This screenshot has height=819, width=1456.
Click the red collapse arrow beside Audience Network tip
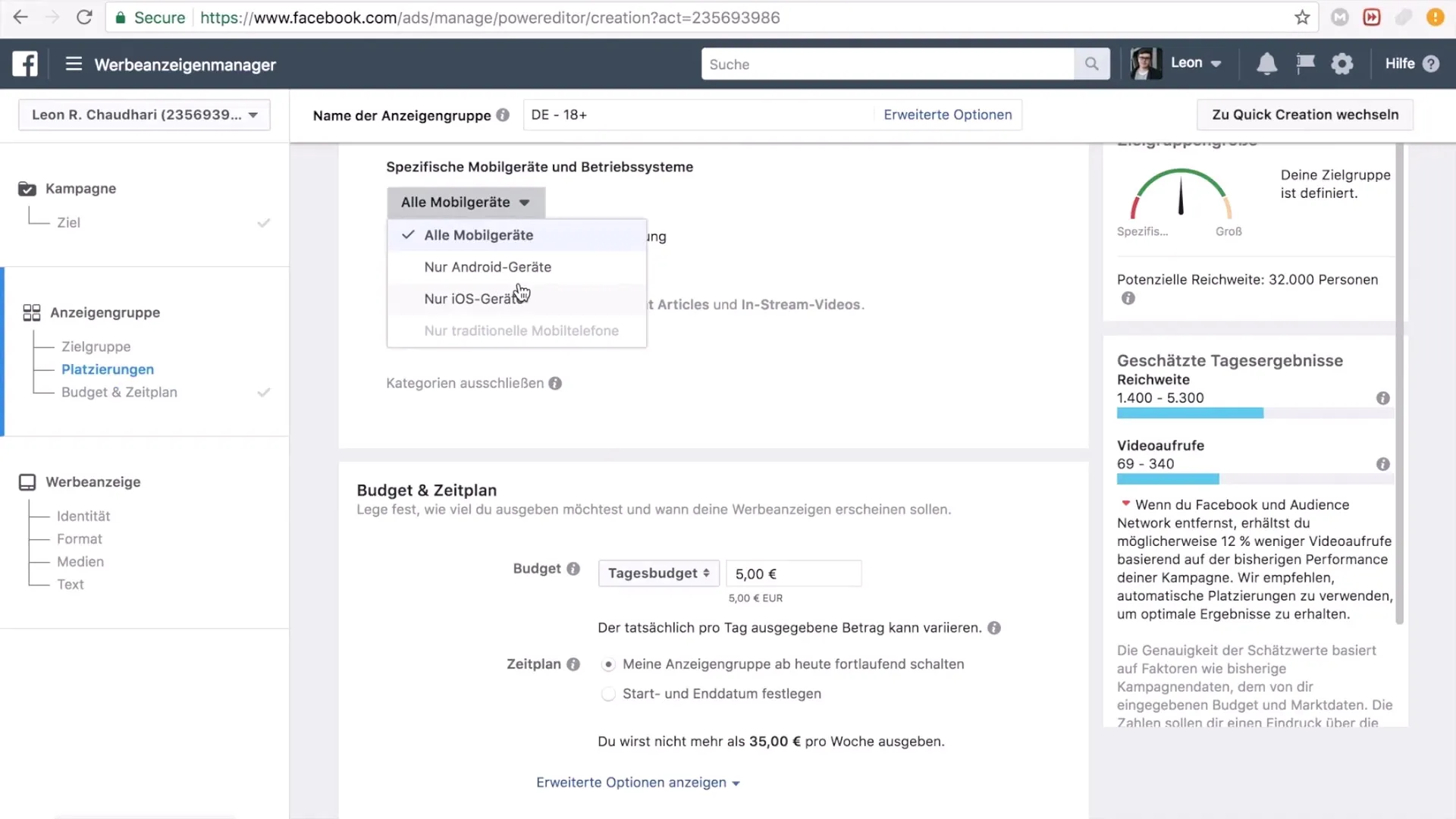[x=1125, y=504]
